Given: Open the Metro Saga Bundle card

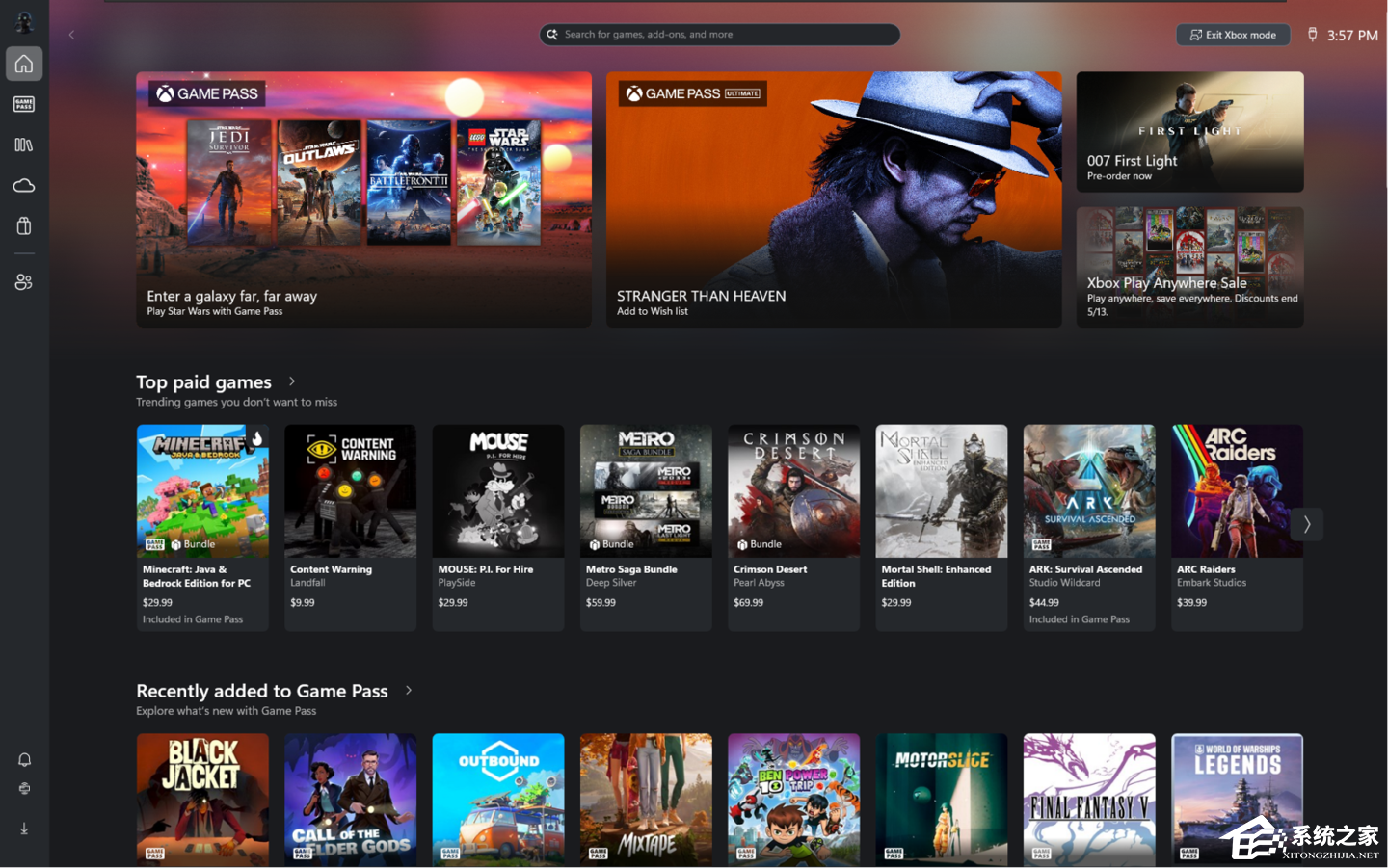Looking at the screenshot, I should click(646, 528).
